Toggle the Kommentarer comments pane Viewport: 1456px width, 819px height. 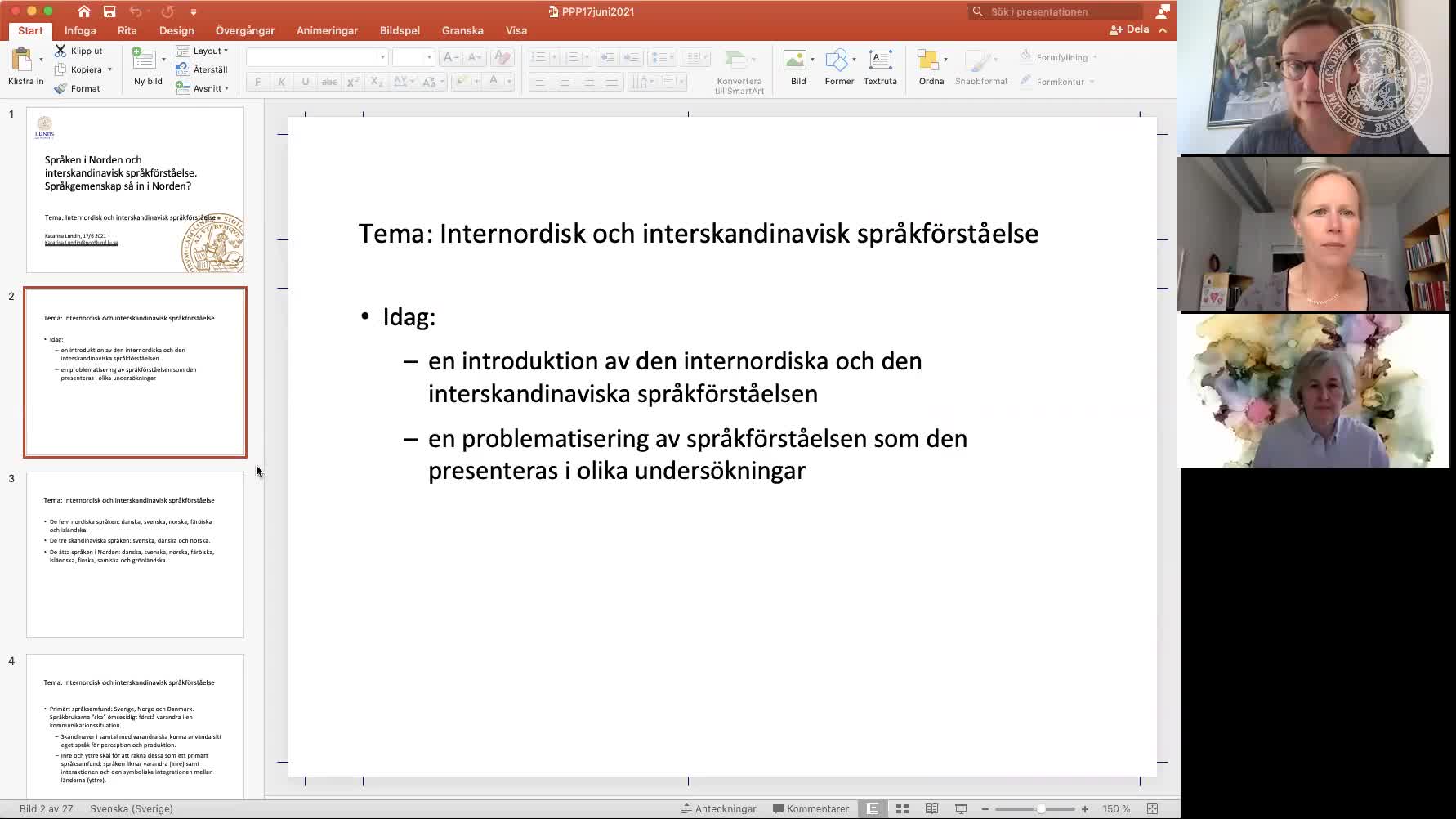tap(811, 809)
